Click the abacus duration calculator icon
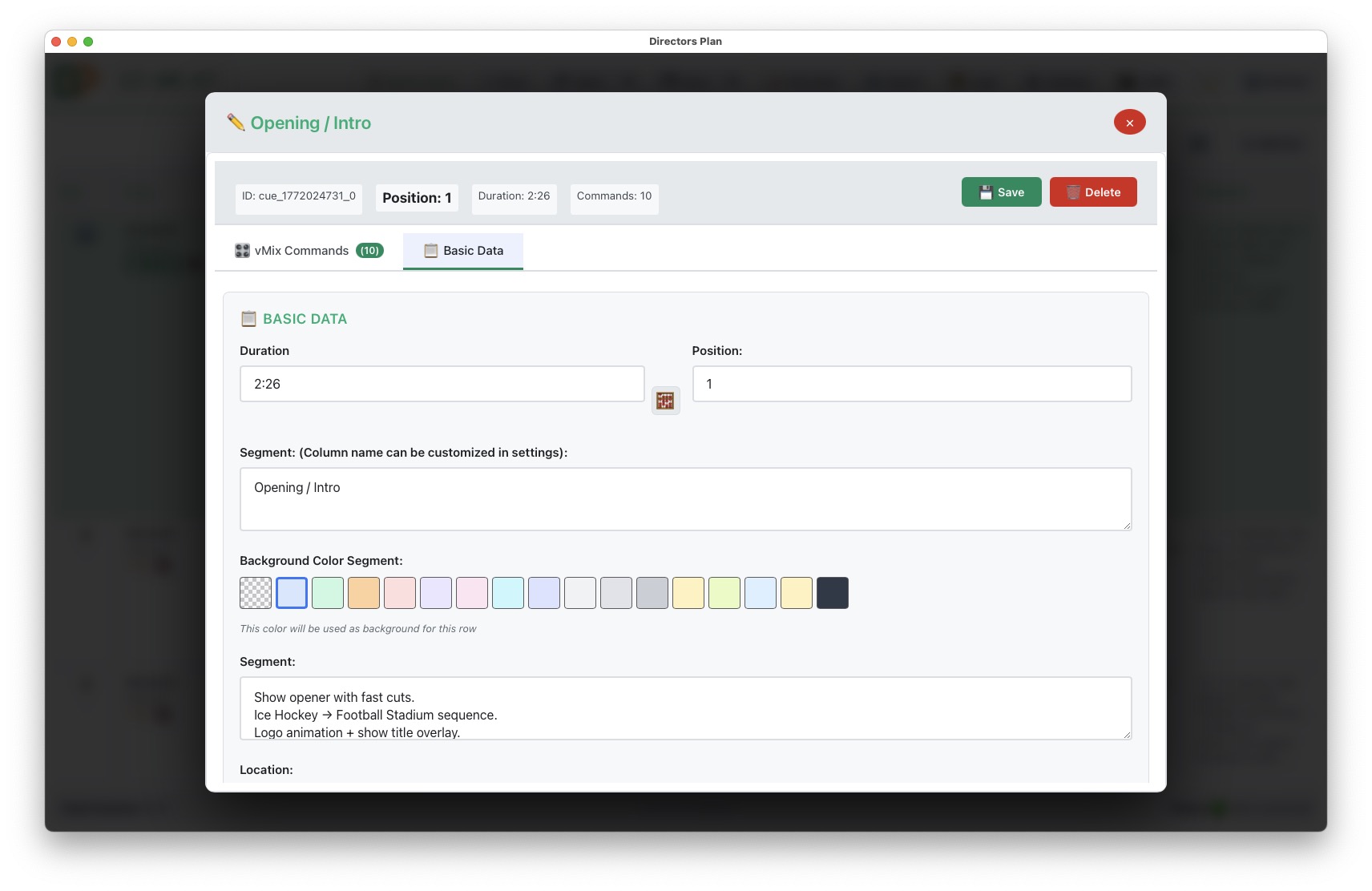The image size is (1372, 891). pos(665,401)
